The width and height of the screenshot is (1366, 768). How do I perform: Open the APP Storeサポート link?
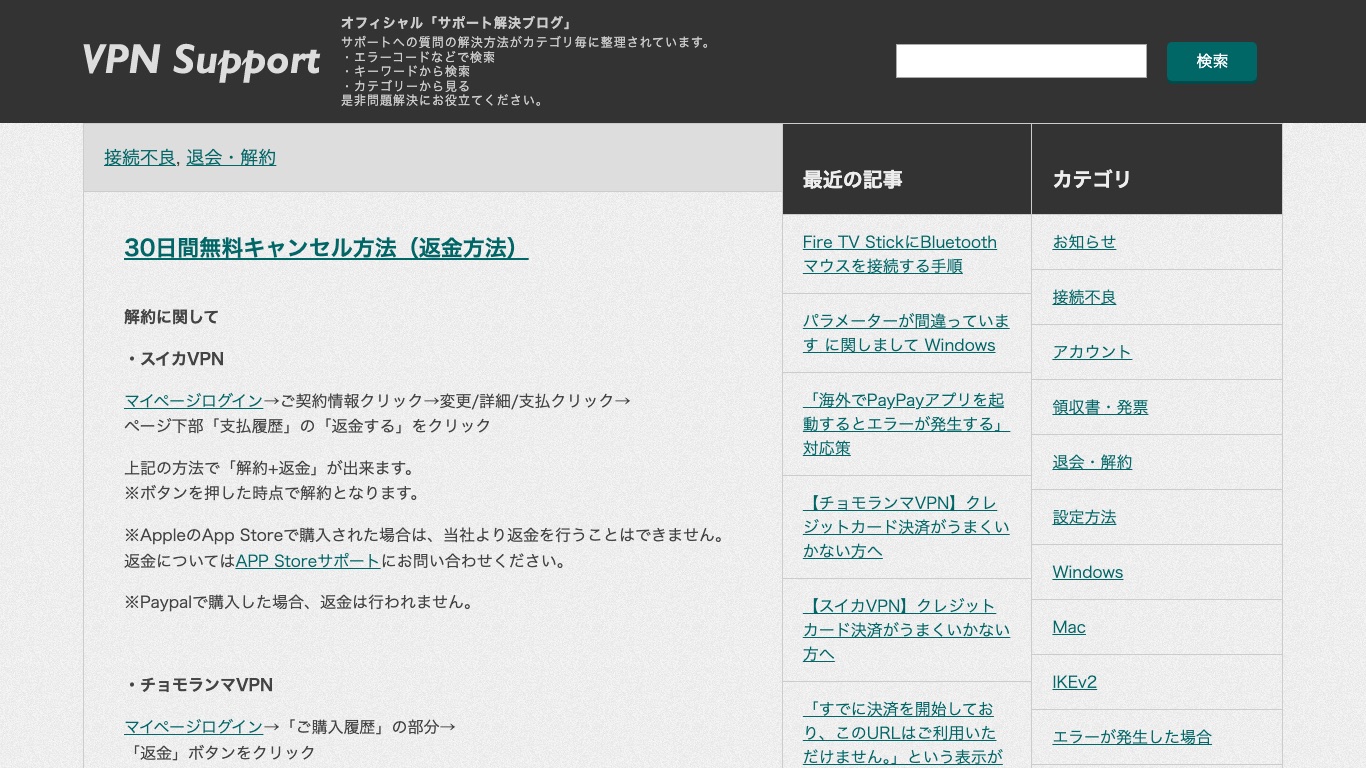pyautogui.click(x=308, y=561)
